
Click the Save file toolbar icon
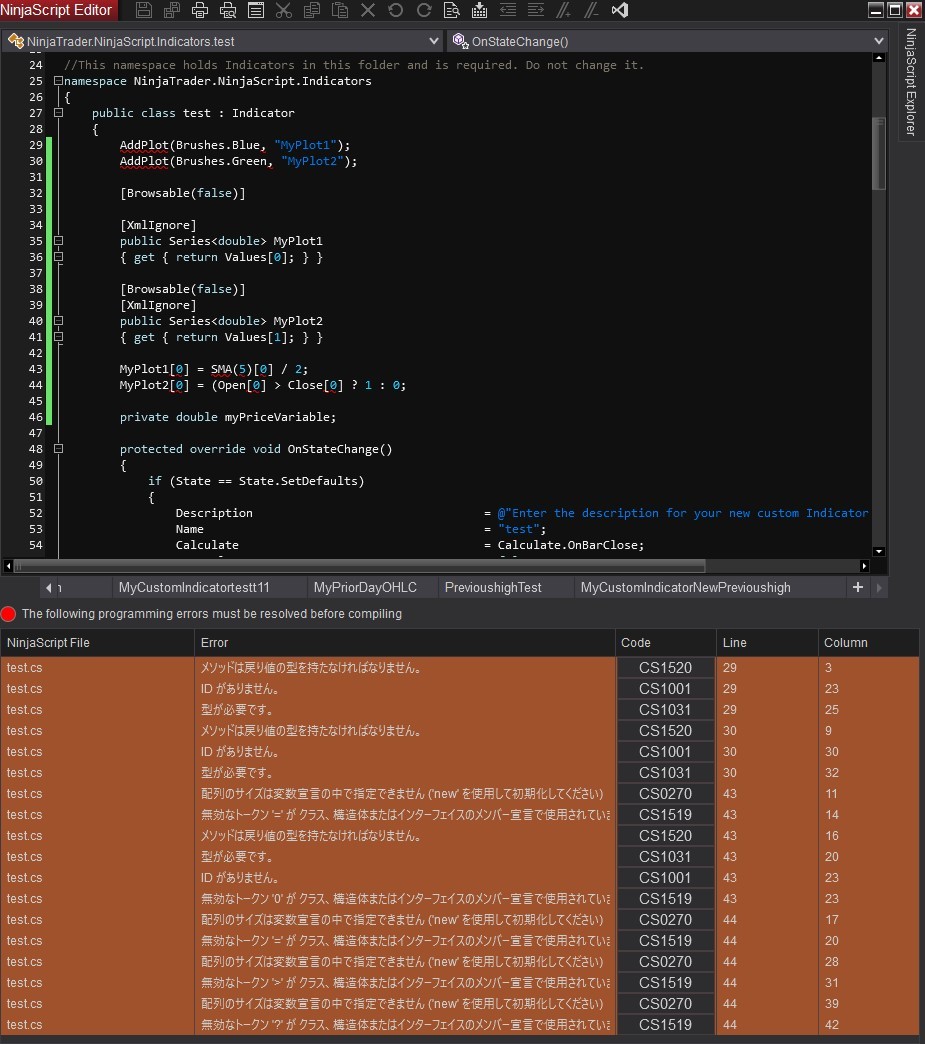tap(144, 10)
